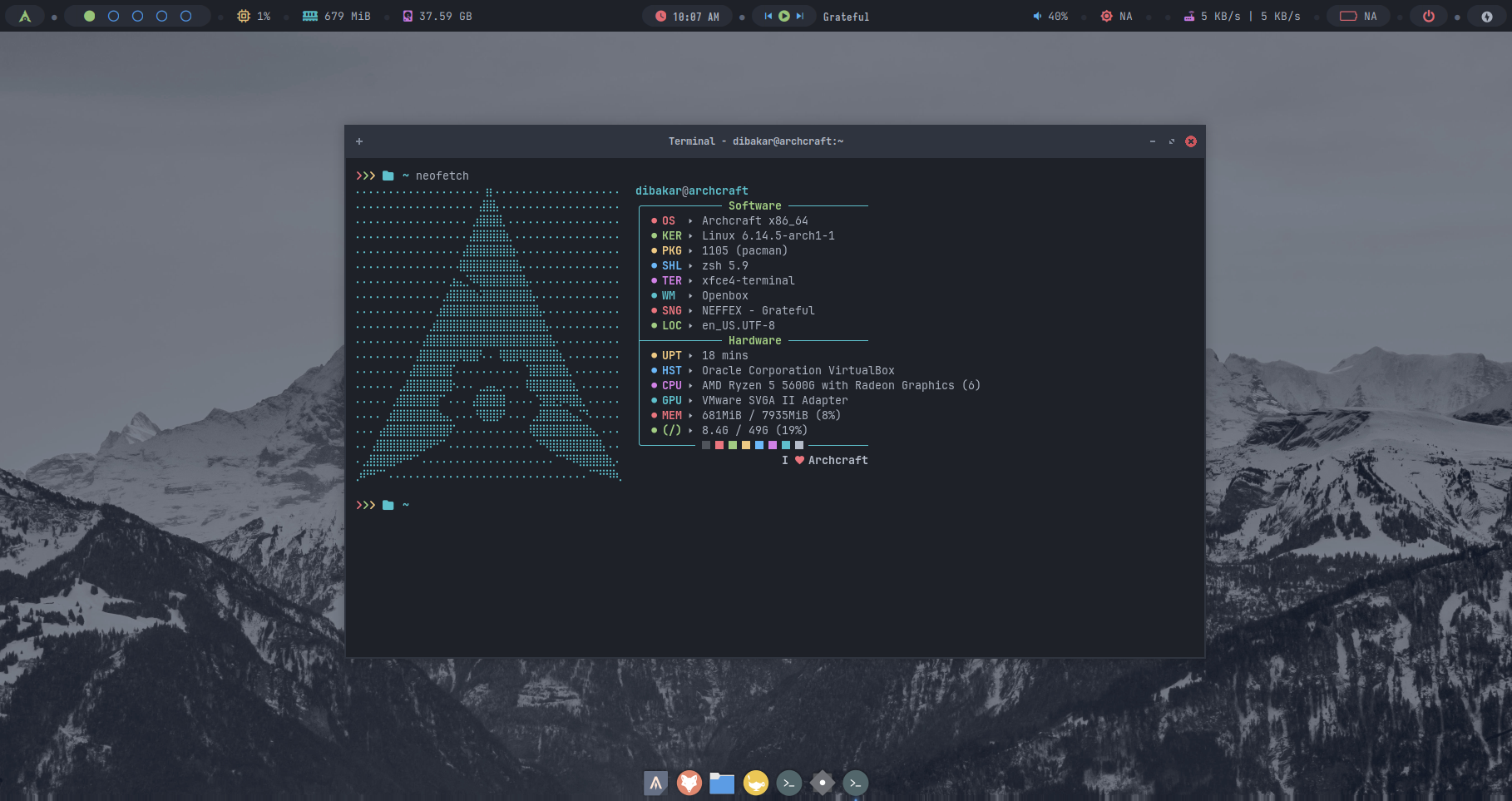Image resolution: width=1512 pixels, height=801 pixels.
Task: Focus the running terminal icon at the dock's end
Action: coord(856,783)
